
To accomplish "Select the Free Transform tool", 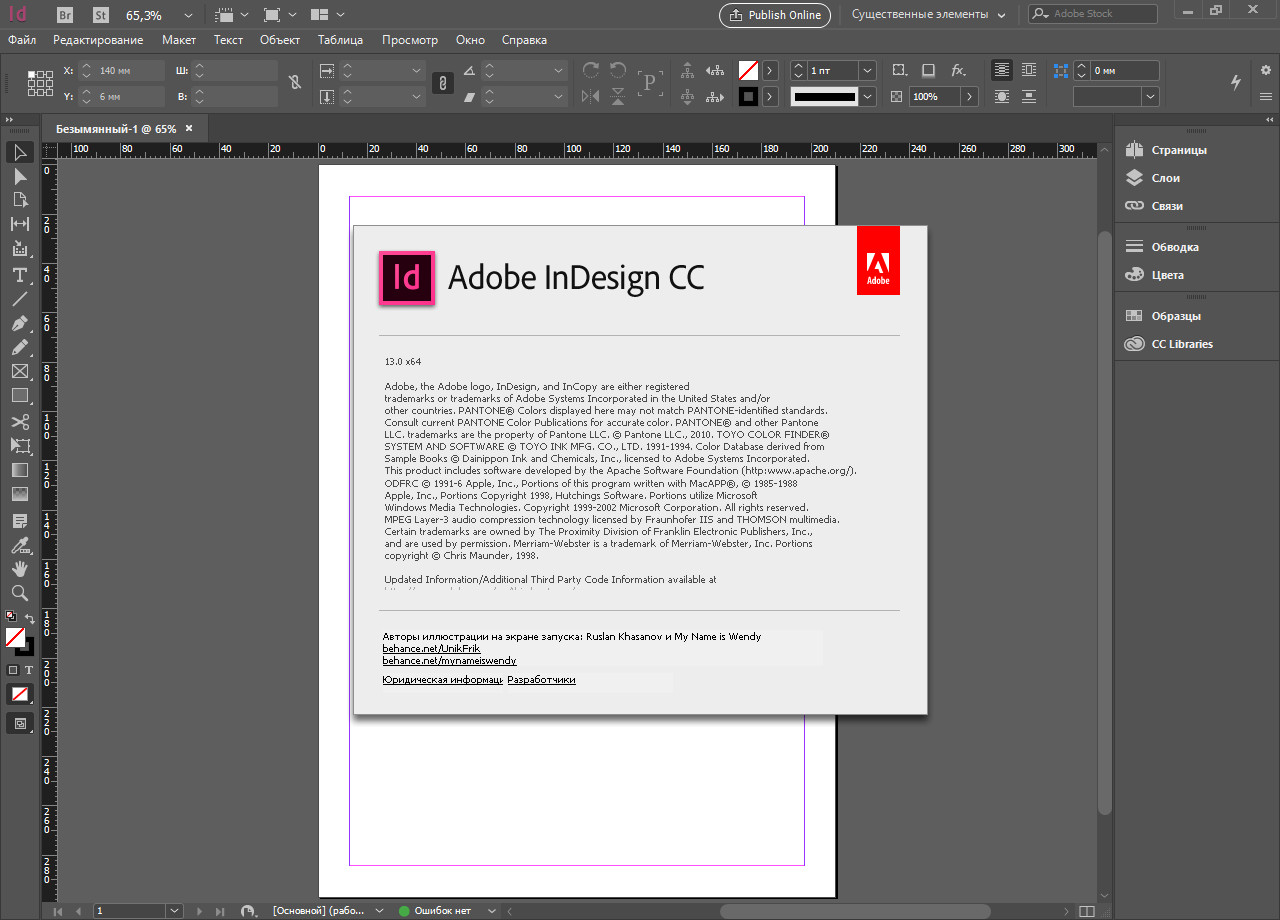I will coord(20,445).
